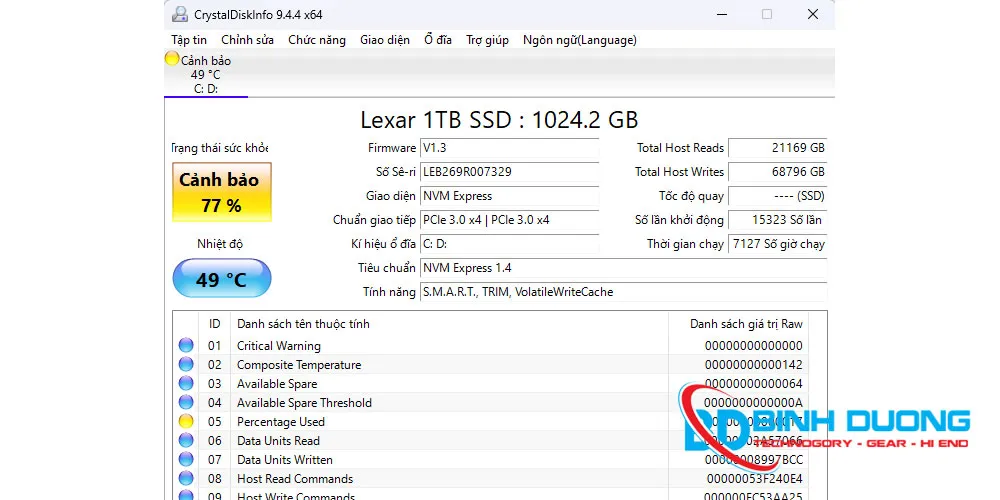Click the blue orb for Available Spare Threshold
The height and width of the screenshot is (500, 1000).
(x=186, y=402)
